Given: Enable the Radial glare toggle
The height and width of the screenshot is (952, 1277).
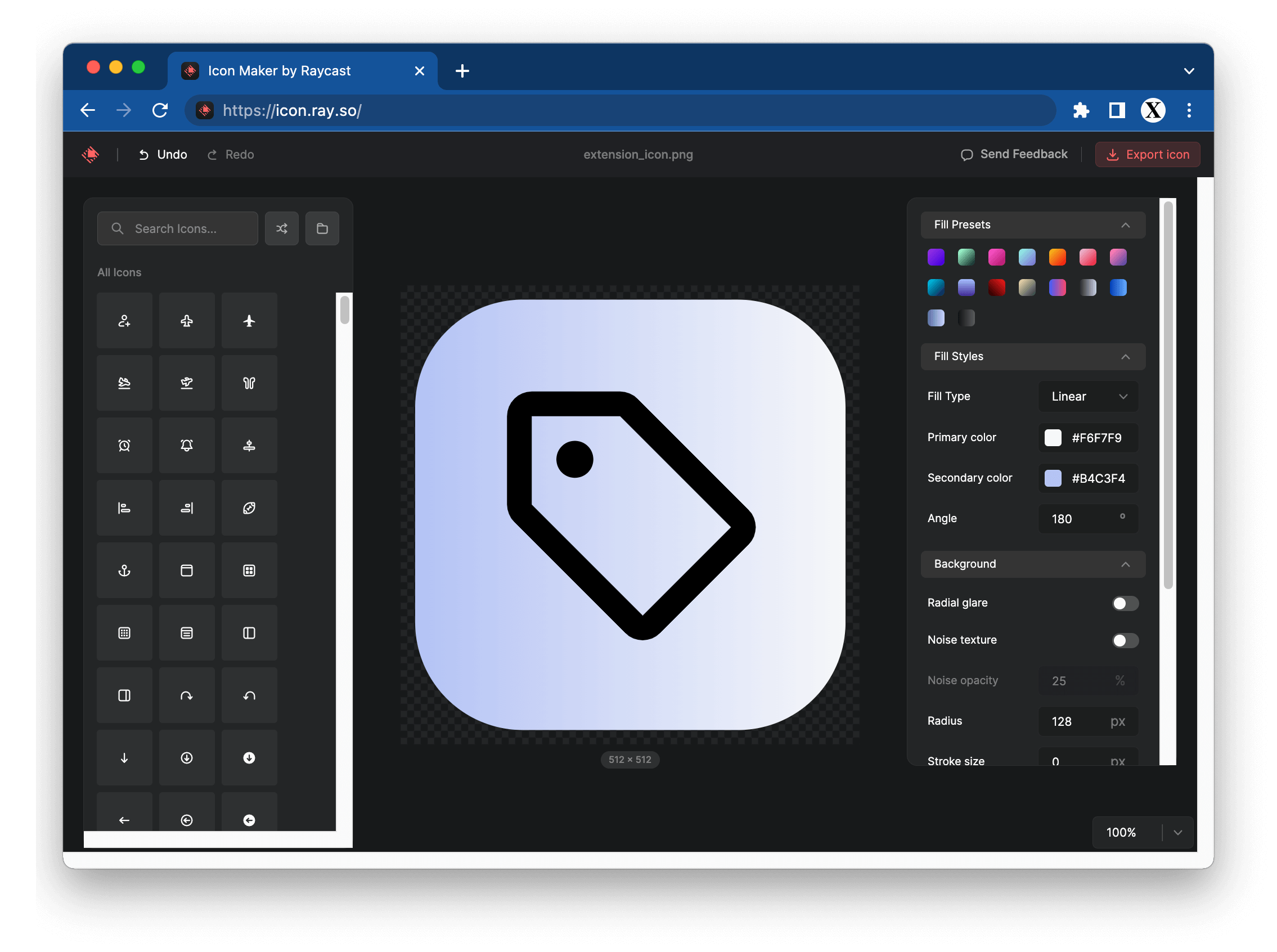Looking at the screenshot, I should 1125,603.
